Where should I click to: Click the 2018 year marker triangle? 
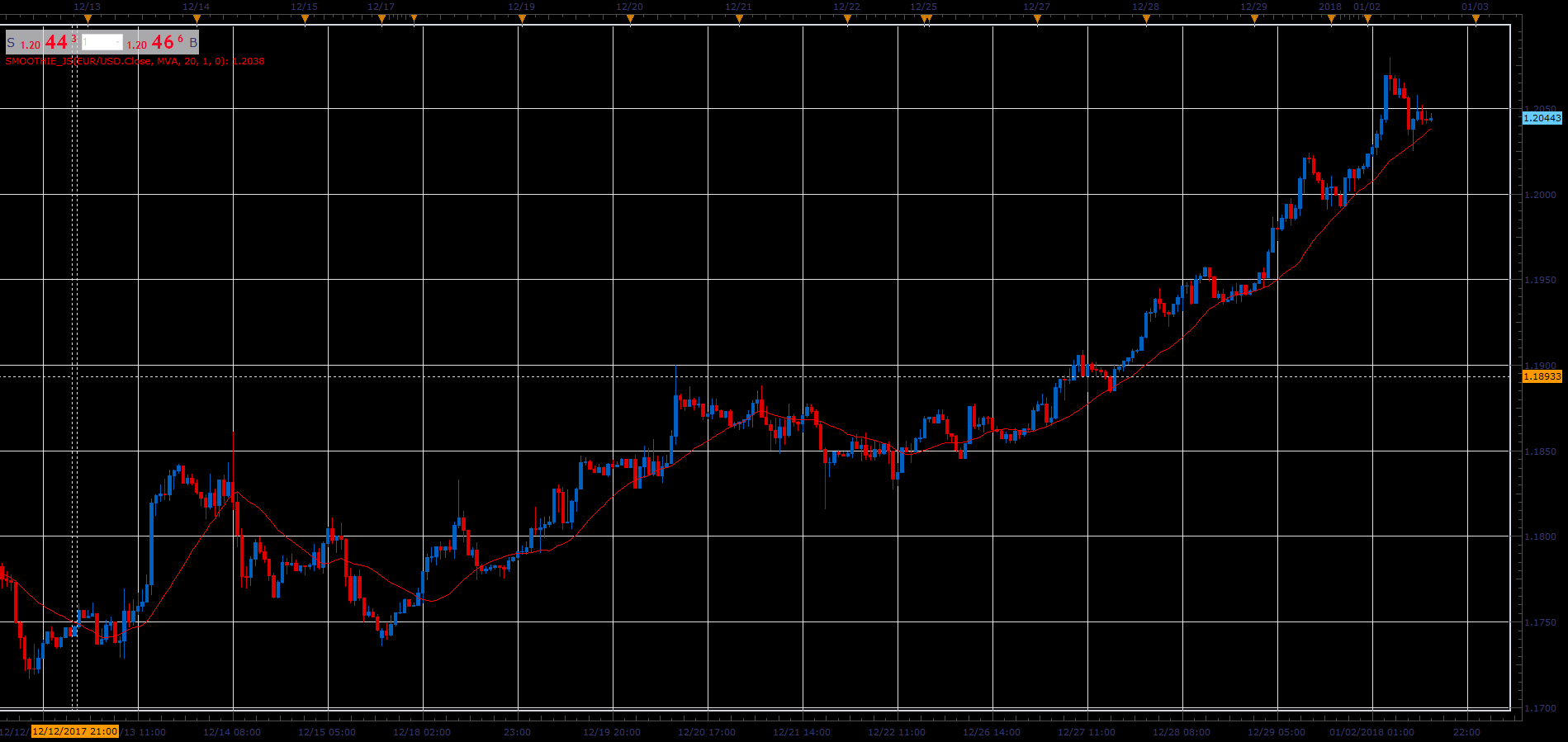click(x=1331, y=19)
